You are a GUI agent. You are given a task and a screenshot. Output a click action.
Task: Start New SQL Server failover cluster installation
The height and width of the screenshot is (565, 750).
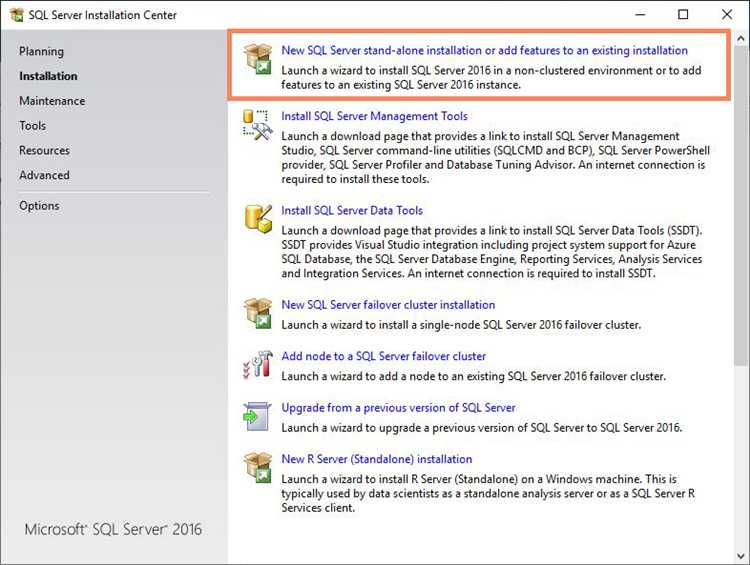point(388,305)
